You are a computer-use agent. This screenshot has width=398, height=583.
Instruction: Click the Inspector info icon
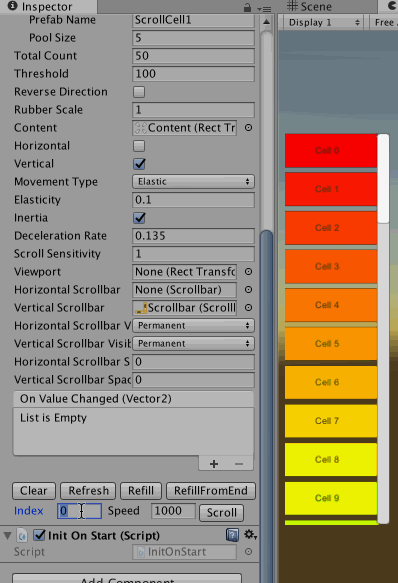click(x=12, y=6)
